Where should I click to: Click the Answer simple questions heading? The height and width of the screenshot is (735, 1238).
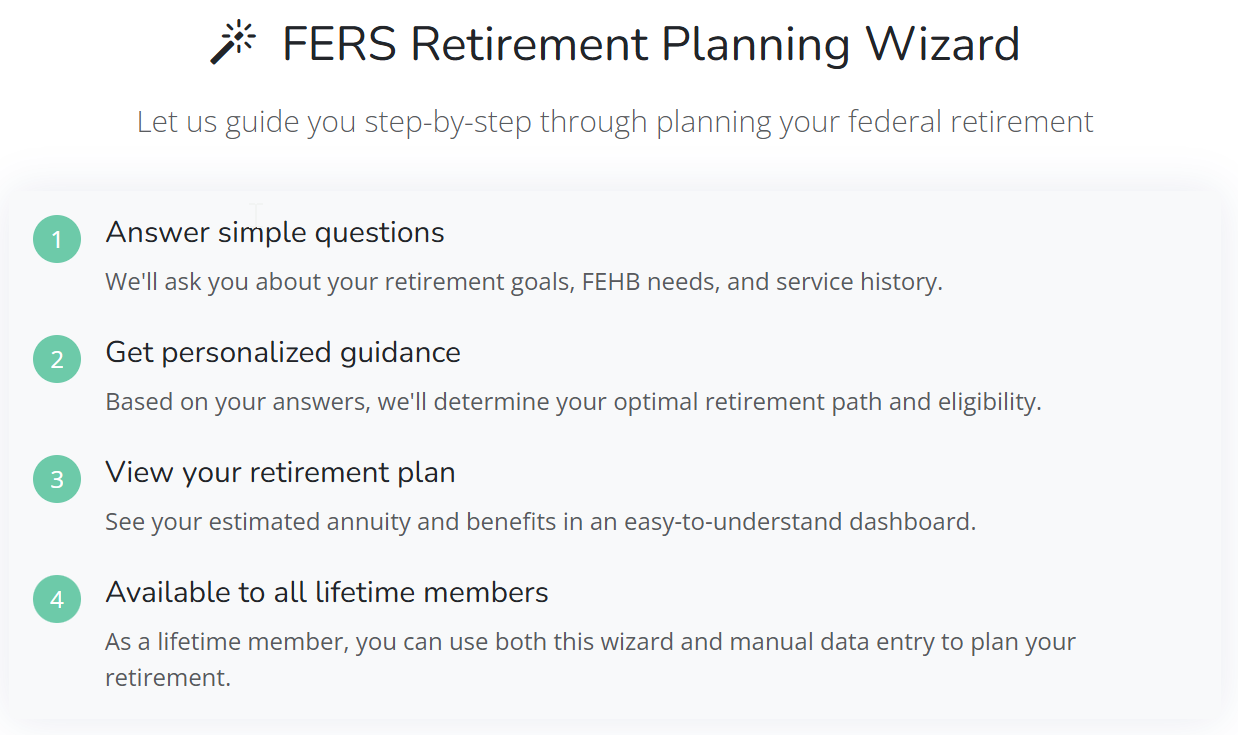point(275,233)
